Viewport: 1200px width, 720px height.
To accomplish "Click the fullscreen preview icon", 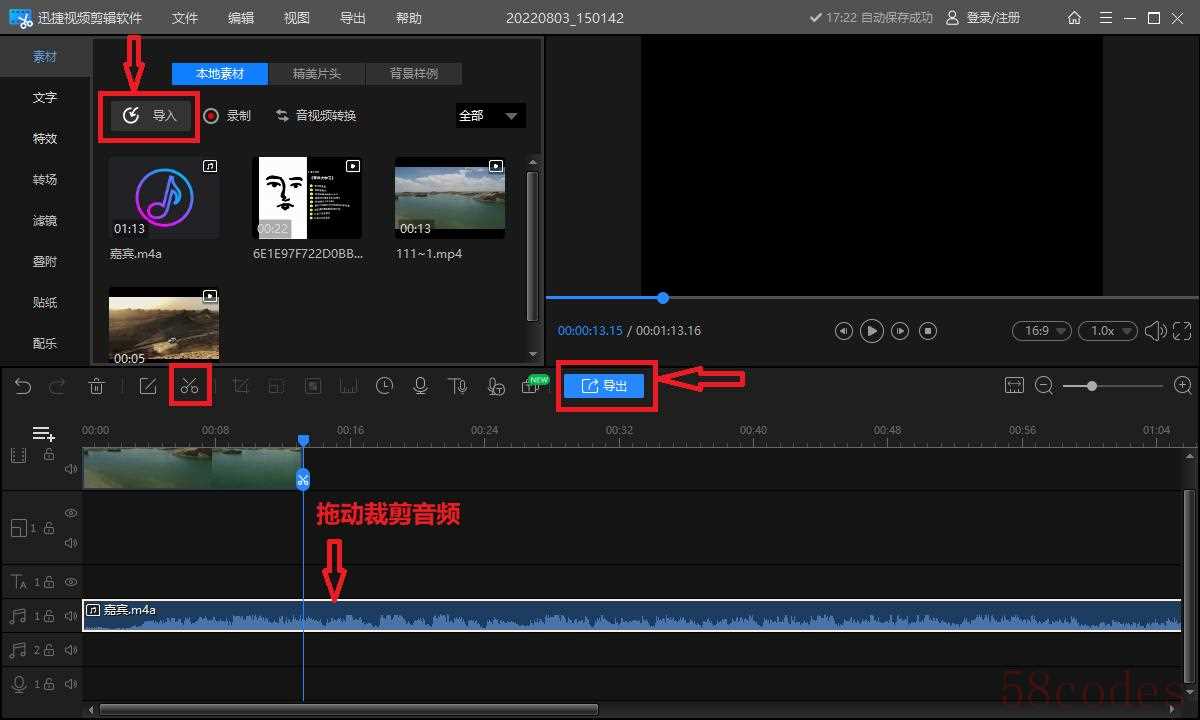I will point(1182,331).
